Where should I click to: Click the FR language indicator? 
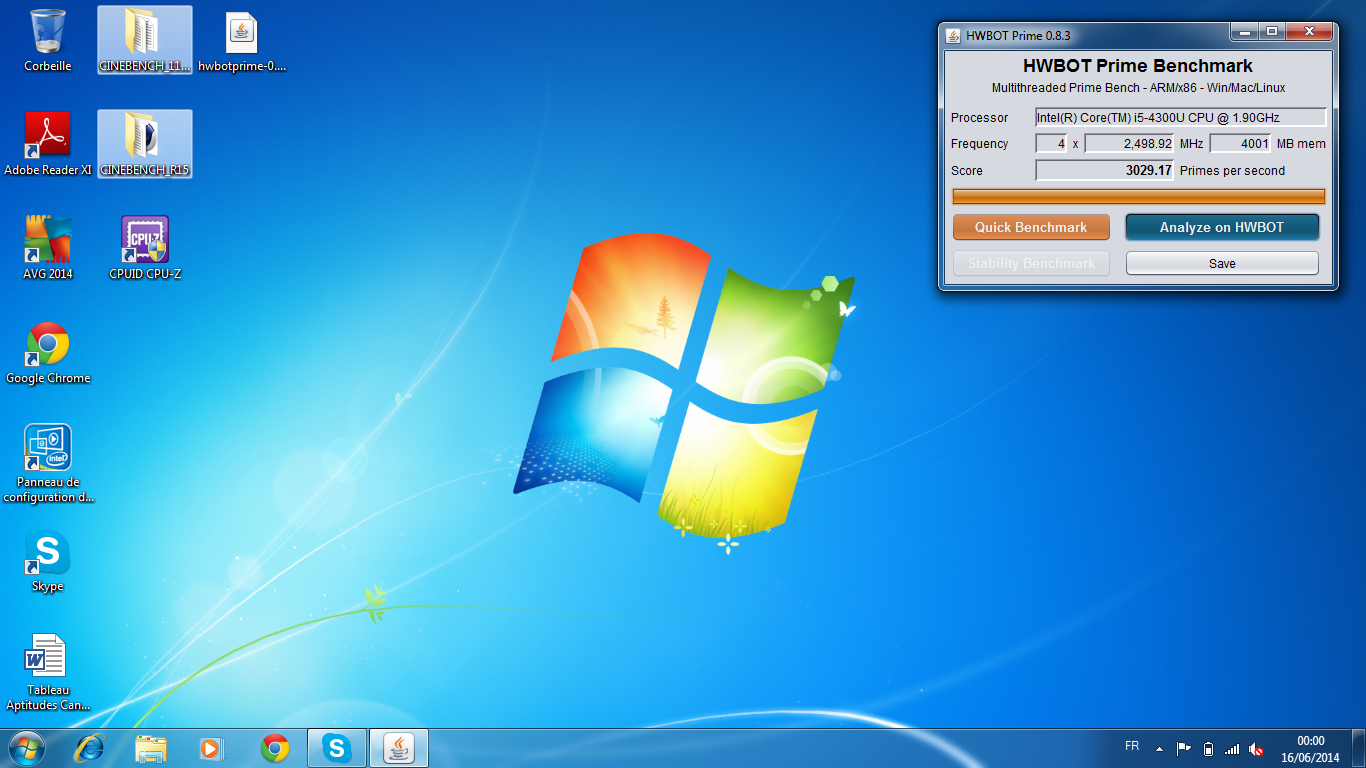pyautogui.click(x=1132, y=746)
